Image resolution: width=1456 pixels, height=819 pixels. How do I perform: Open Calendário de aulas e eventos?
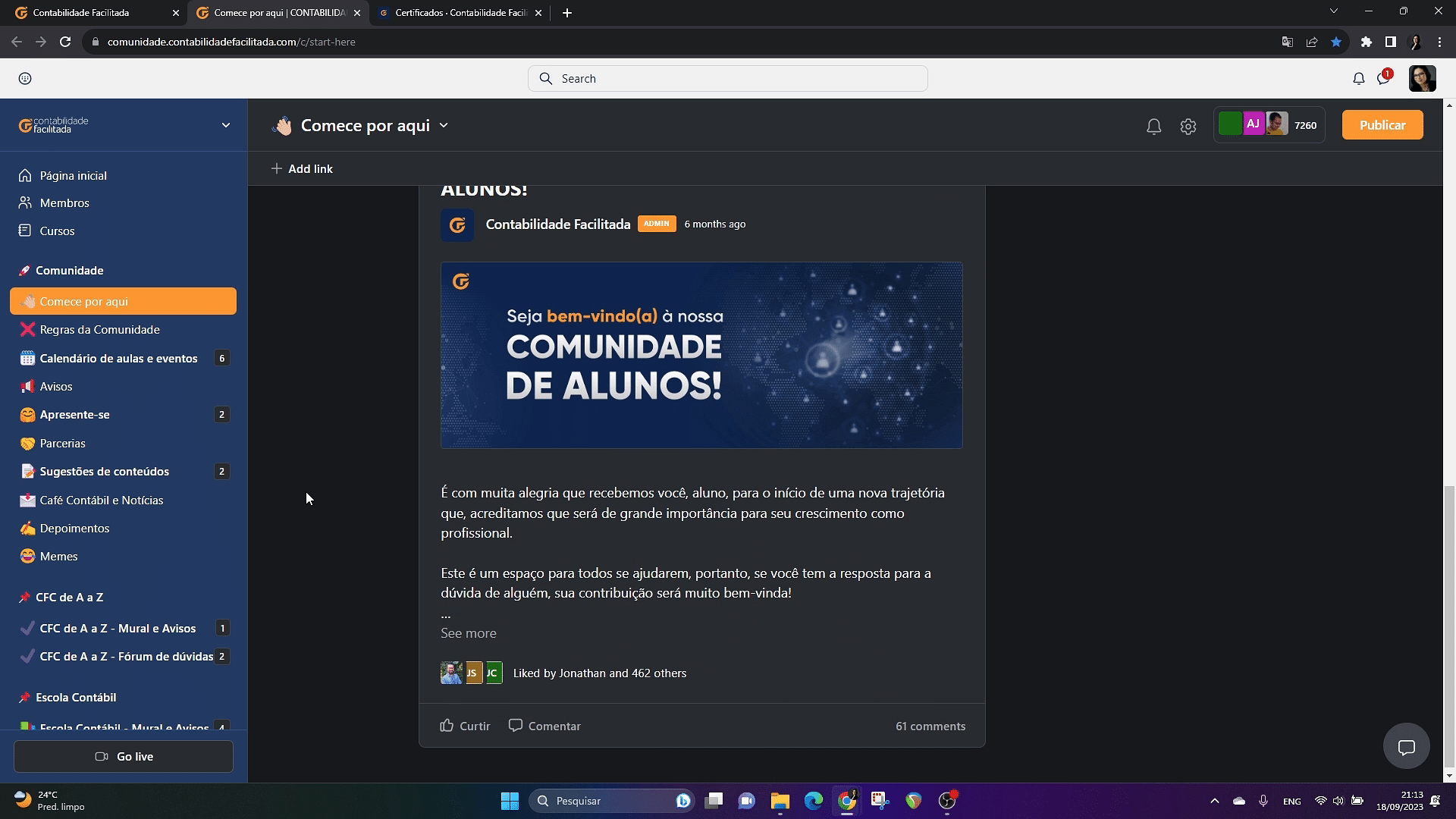click(x=123, y=358)
